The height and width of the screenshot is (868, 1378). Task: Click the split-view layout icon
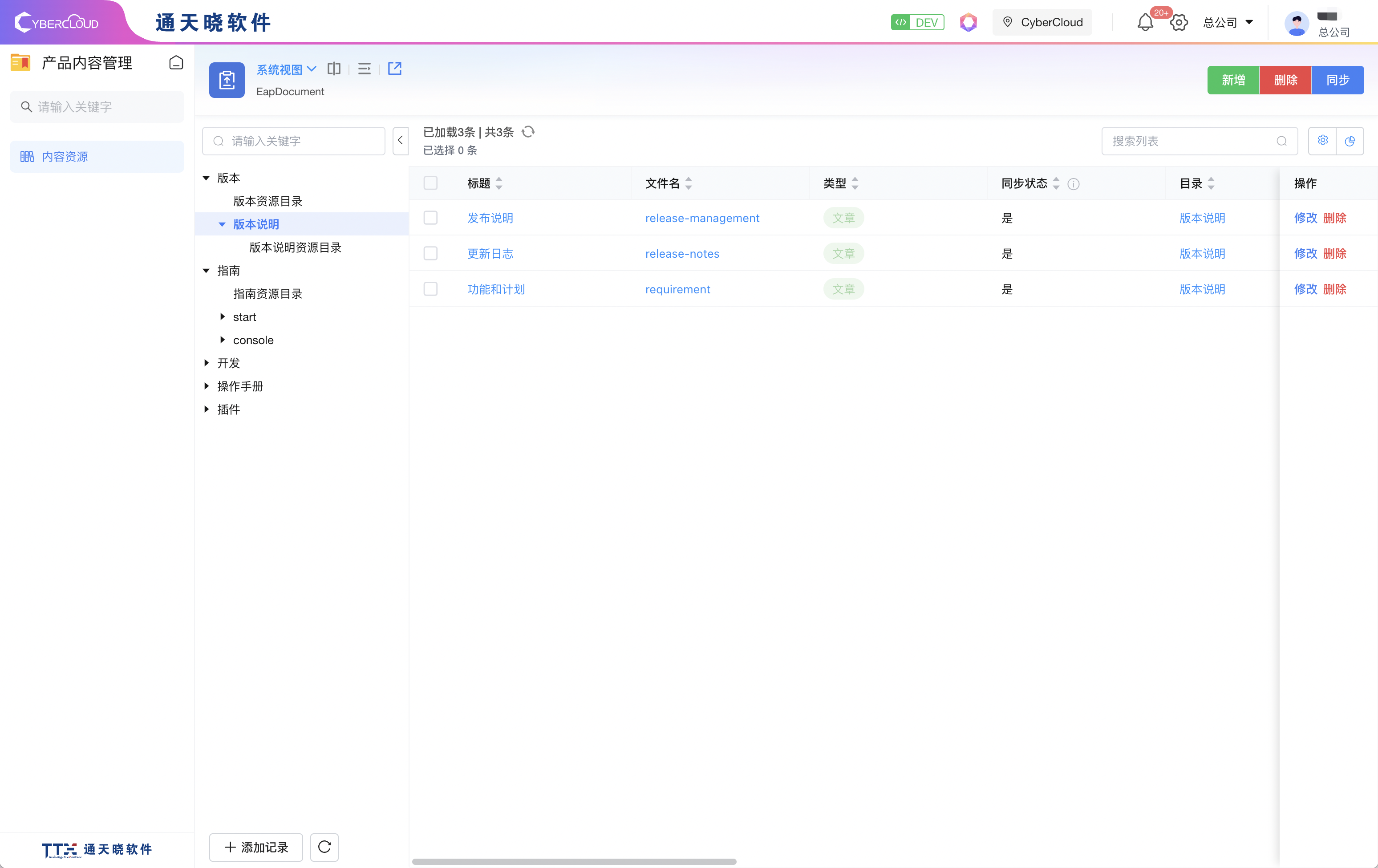334,69
